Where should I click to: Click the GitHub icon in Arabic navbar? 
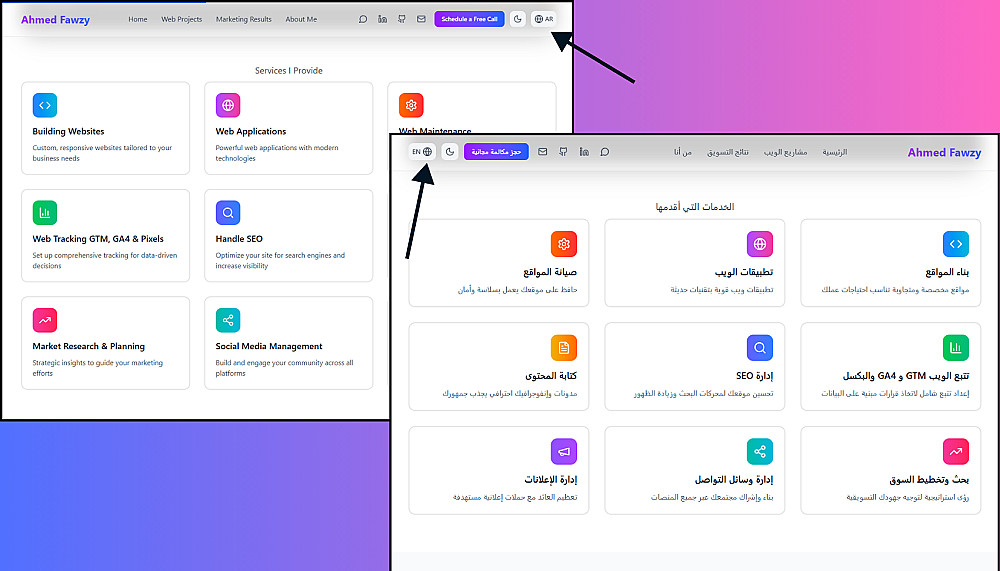563,152
